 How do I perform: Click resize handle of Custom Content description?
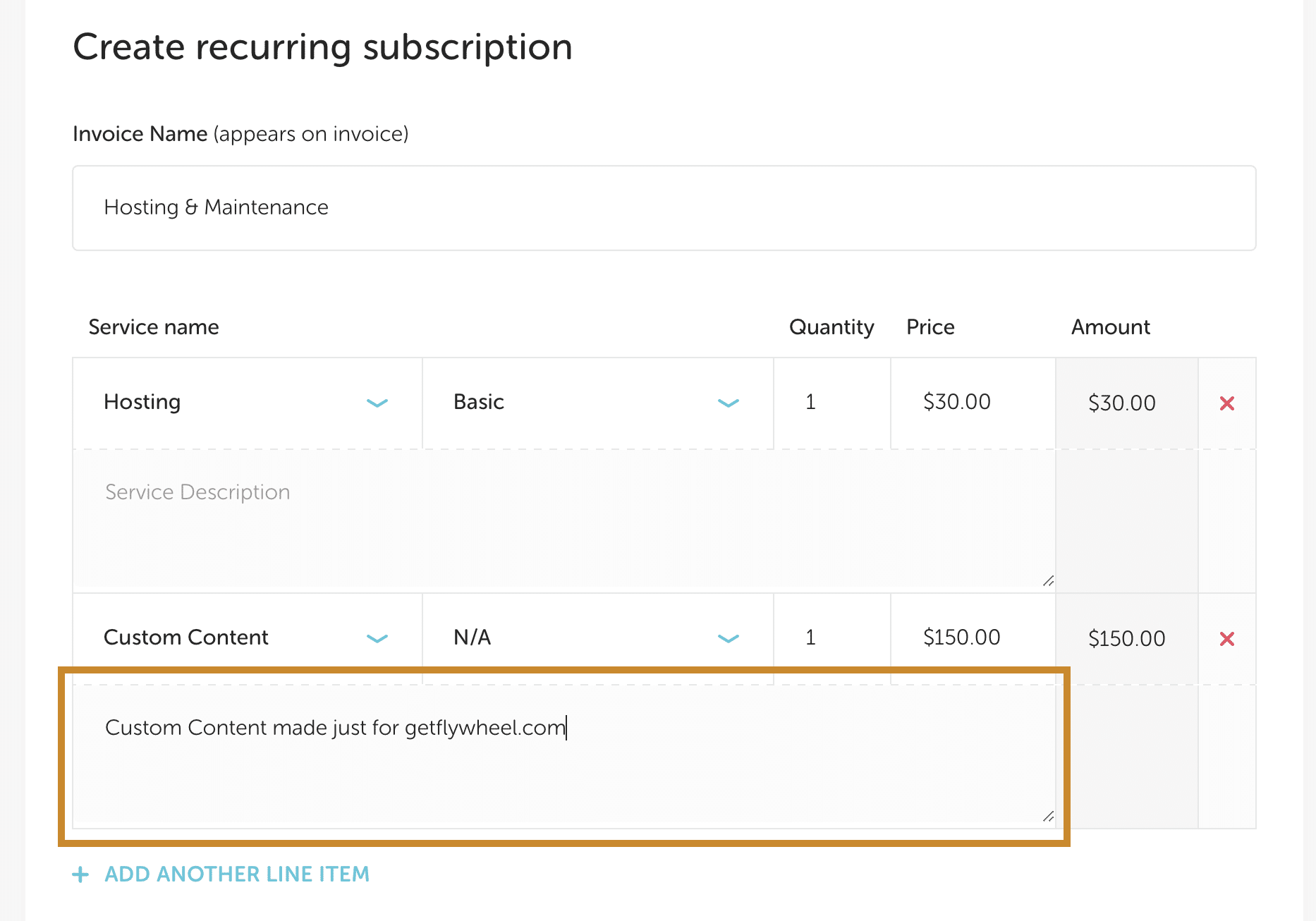coord(1048,817)
